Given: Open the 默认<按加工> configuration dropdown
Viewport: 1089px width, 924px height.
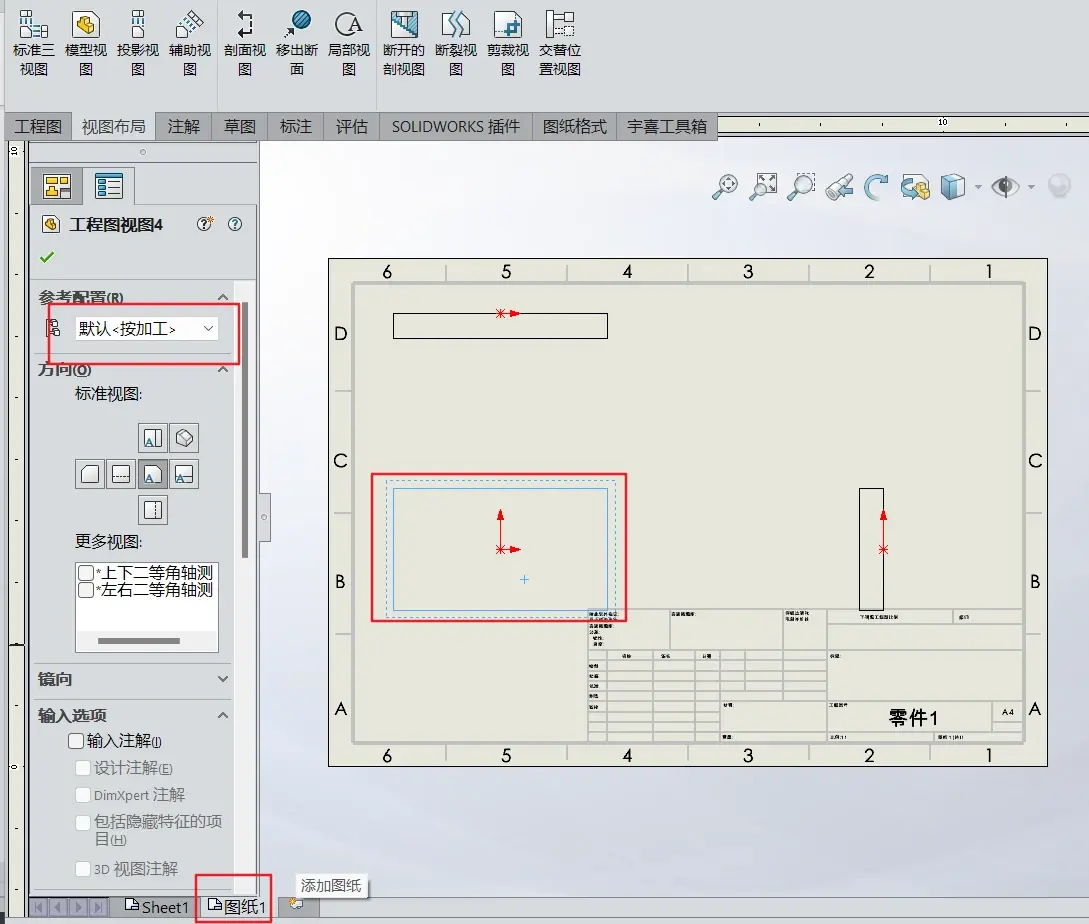Looking at the screenshot, I should pos(147,329).
